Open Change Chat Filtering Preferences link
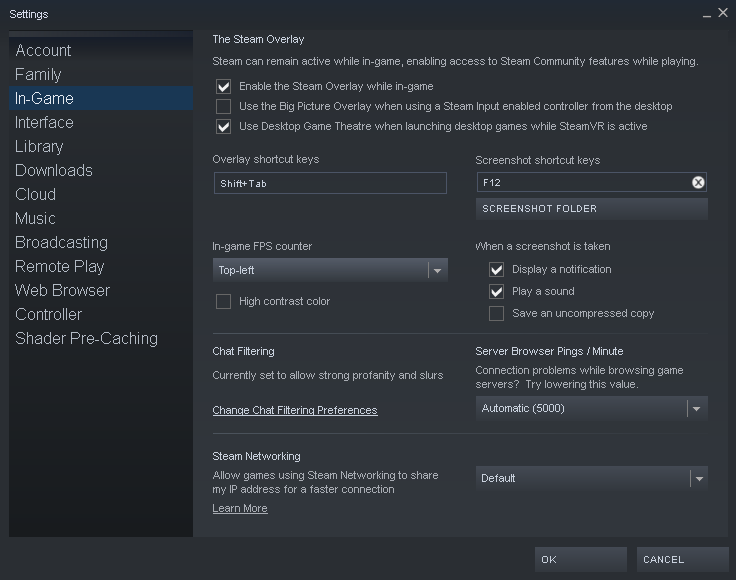 pos(295,410)
